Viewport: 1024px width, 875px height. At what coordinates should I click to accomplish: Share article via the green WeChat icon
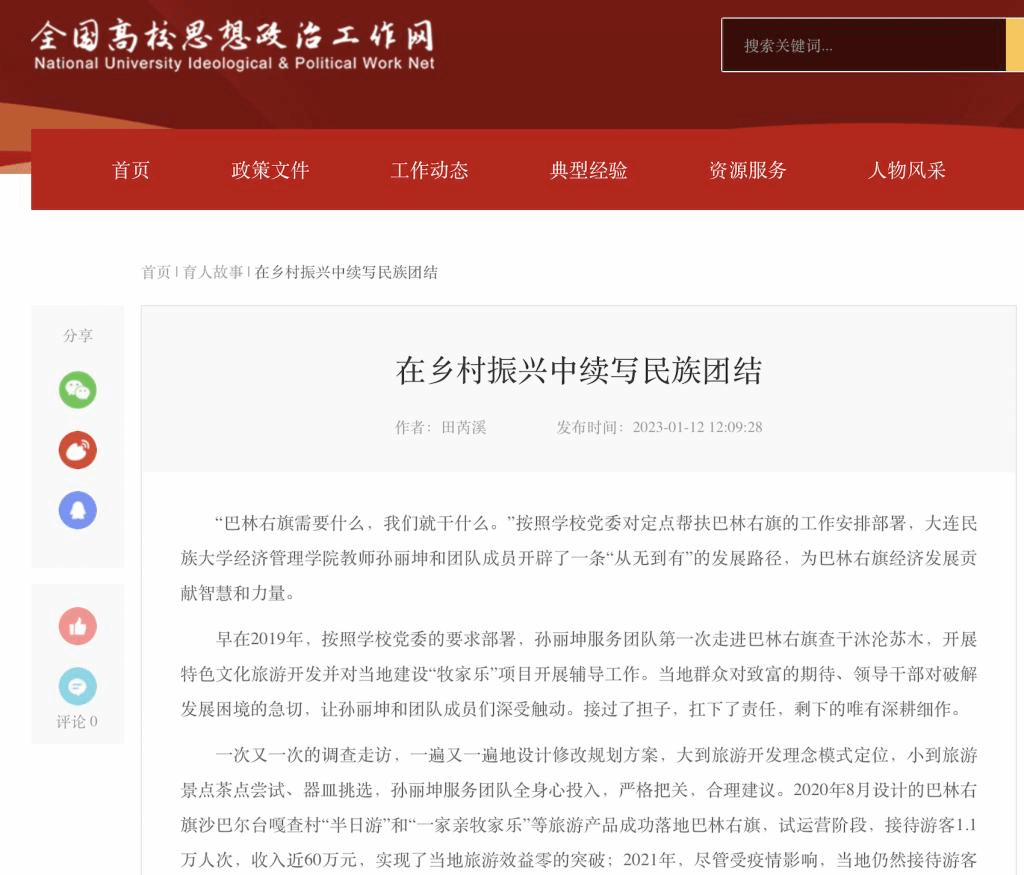(x=78, y=390)
